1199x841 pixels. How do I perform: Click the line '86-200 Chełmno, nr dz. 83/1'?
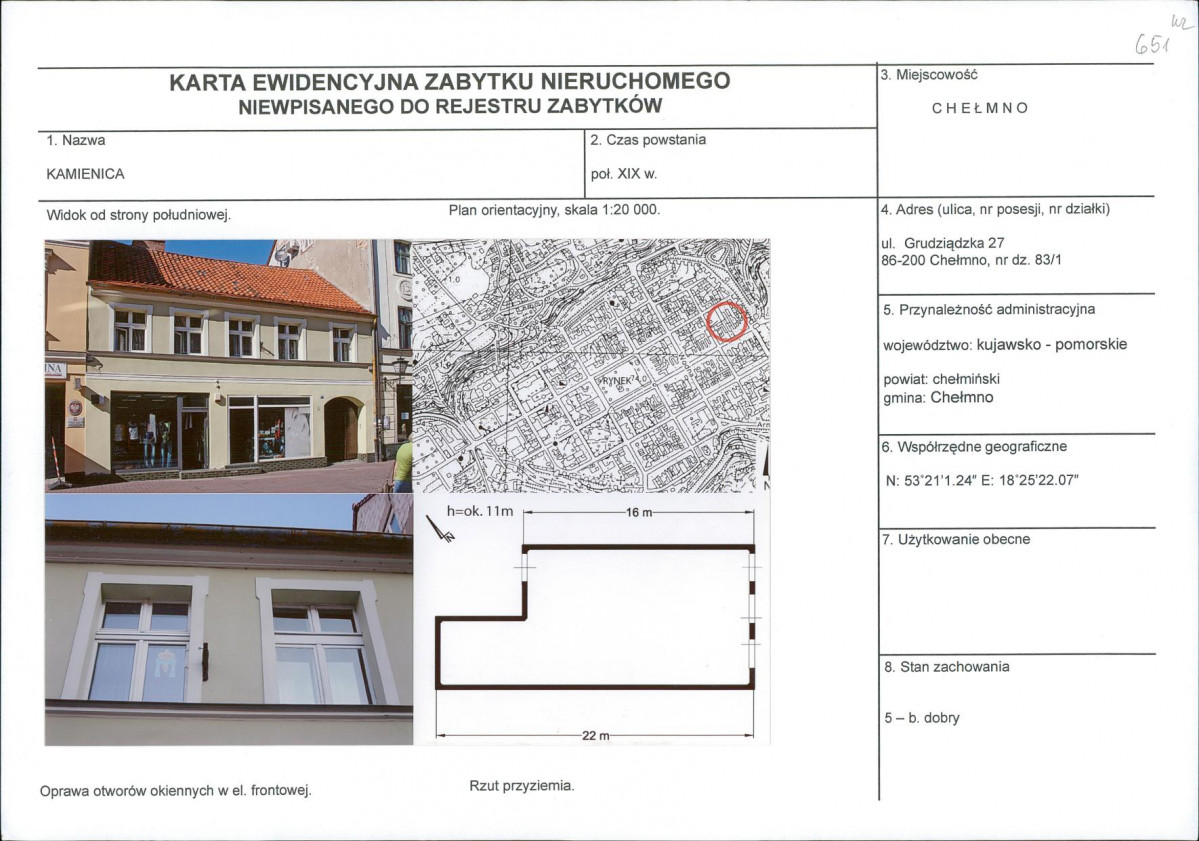972,260
